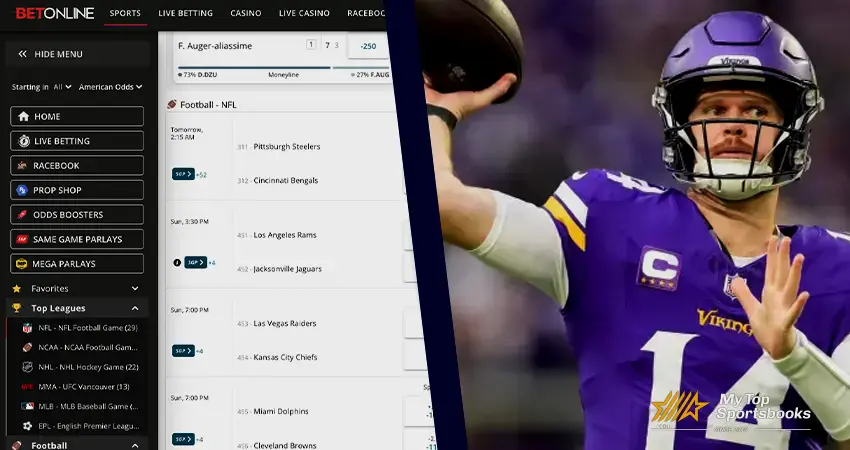Screen dimensions: 850x450
Task: Click the Football - NFL header icon
Action: tap(172, 104)
